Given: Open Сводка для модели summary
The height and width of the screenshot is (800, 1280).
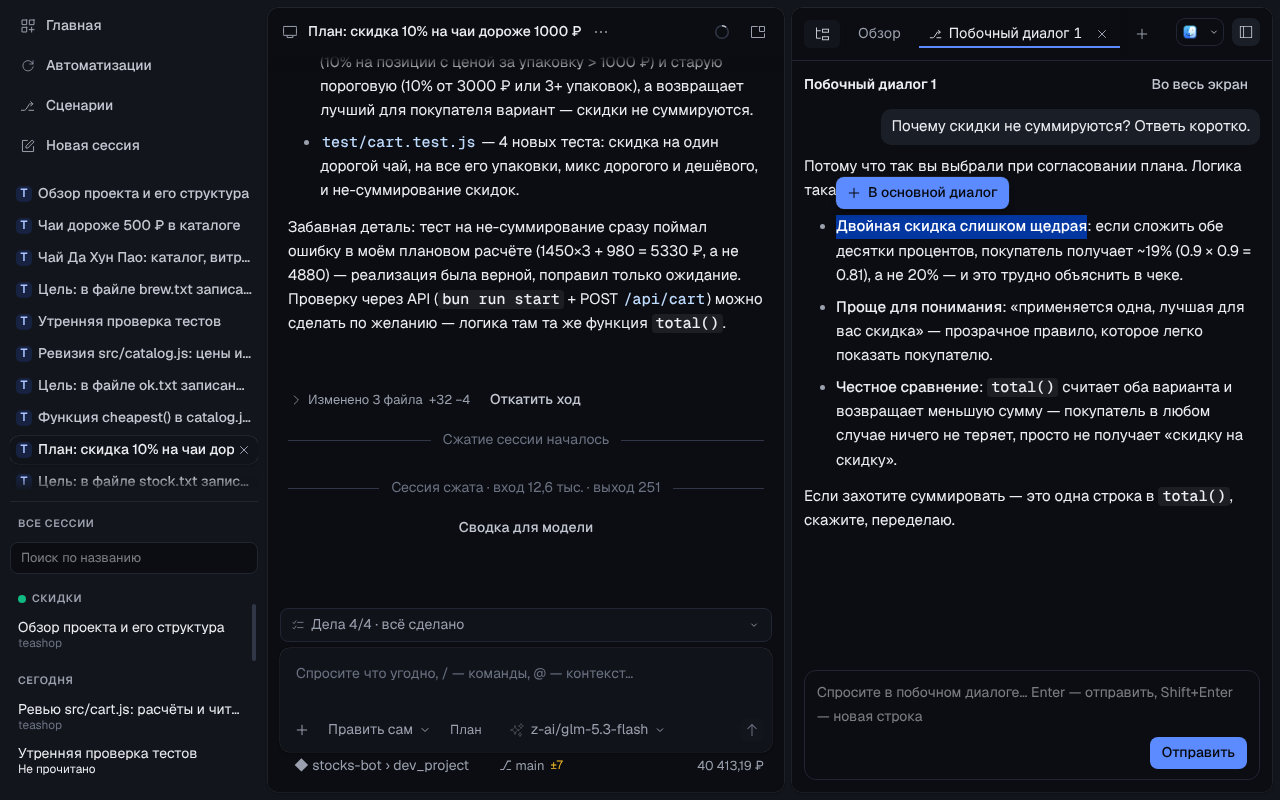Looking at the screenshot, I should pos(526,527).
